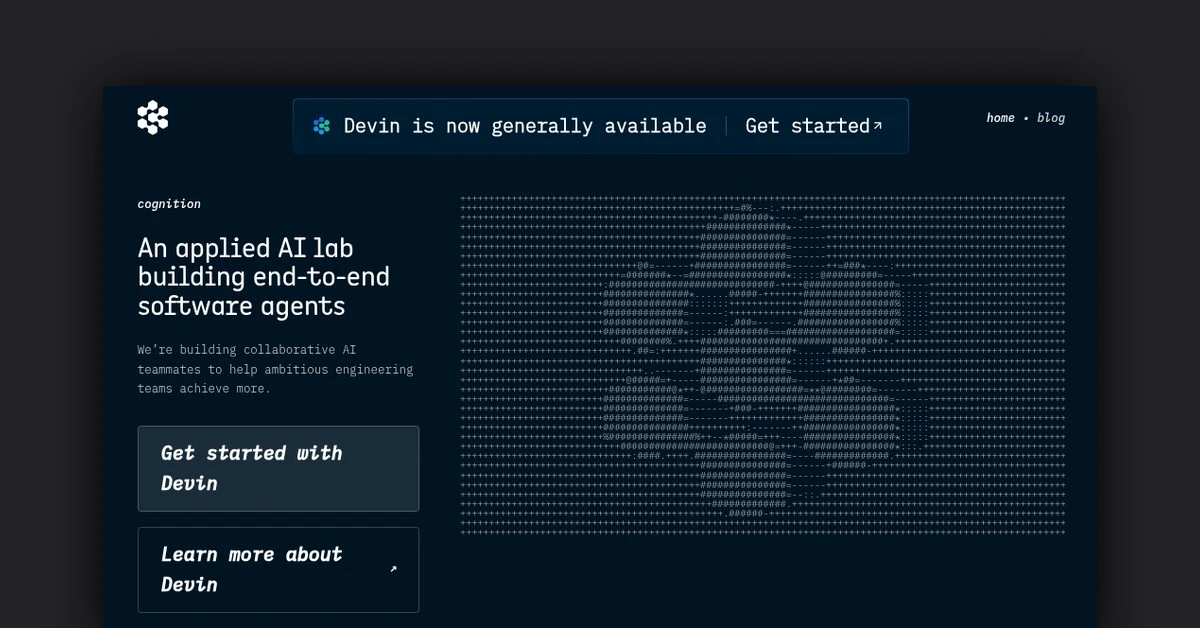
Task: Click the top row of the ASCII pattern
Action: 762,198
